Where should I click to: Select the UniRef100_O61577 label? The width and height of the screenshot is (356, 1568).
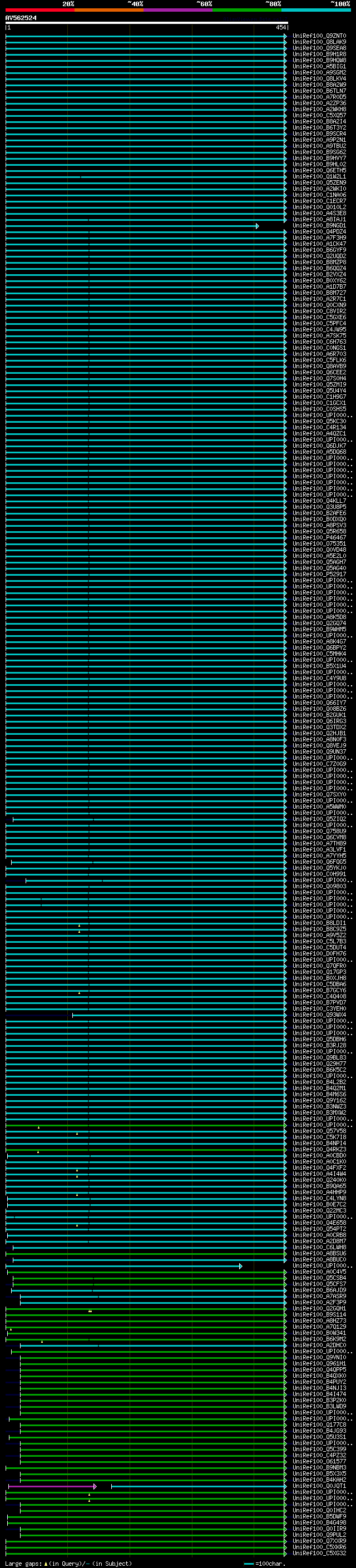click(x=319, y=1461)
